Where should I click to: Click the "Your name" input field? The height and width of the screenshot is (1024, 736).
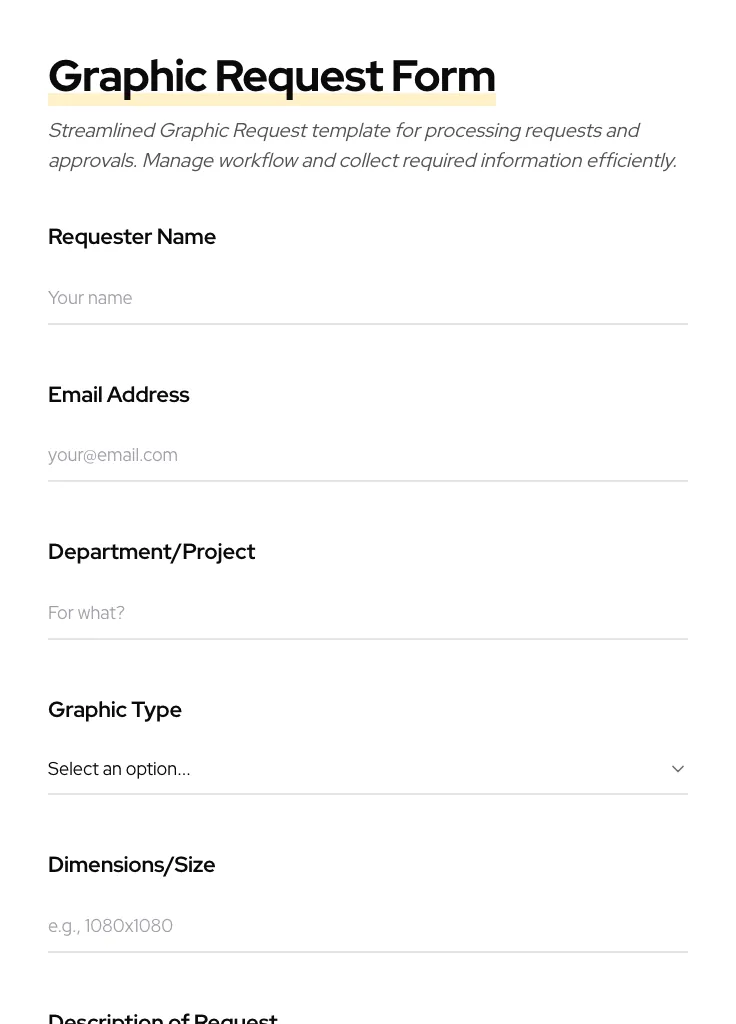[x=367, y=298]
